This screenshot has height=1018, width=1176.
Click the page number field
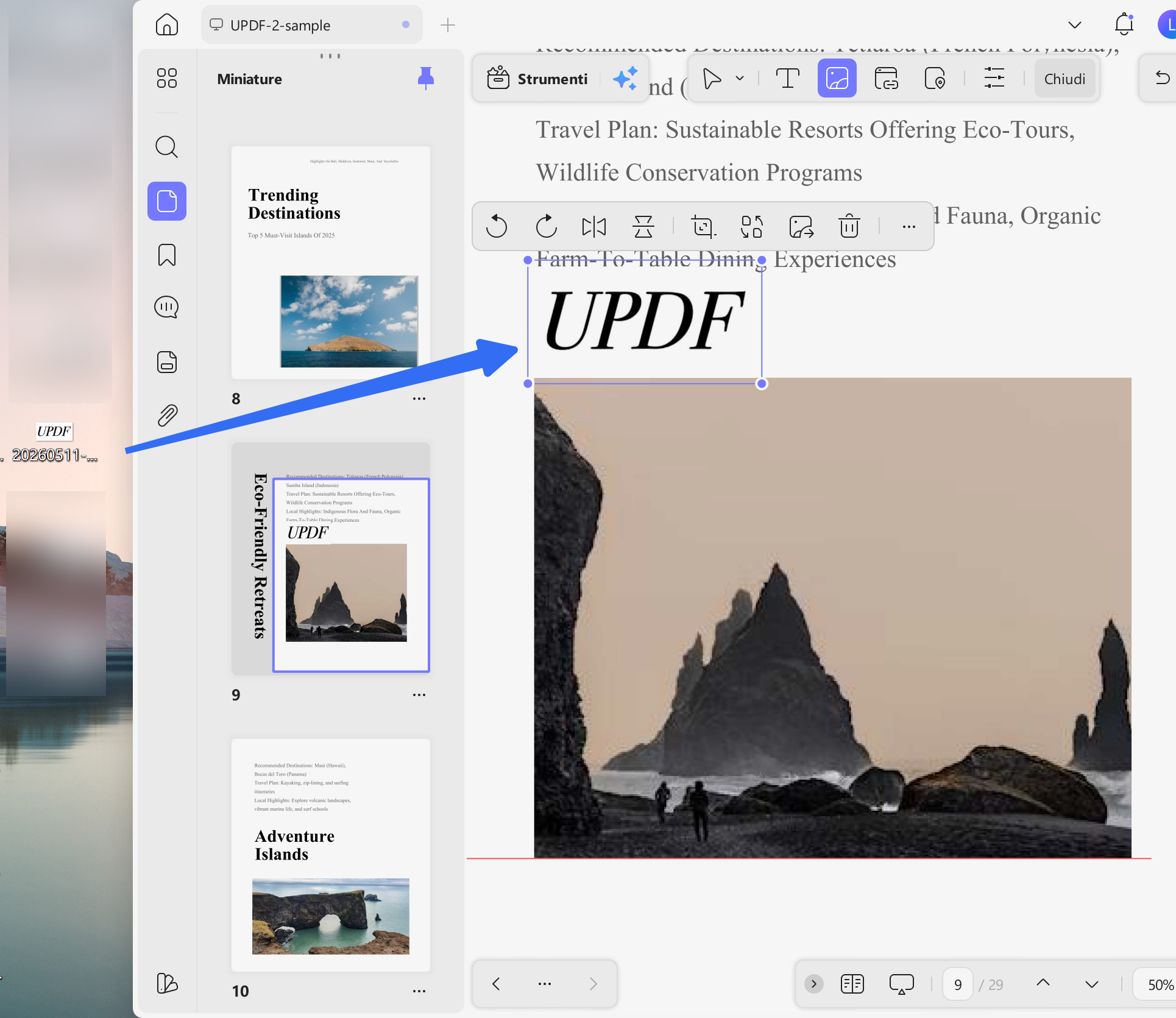coord(957,984)
